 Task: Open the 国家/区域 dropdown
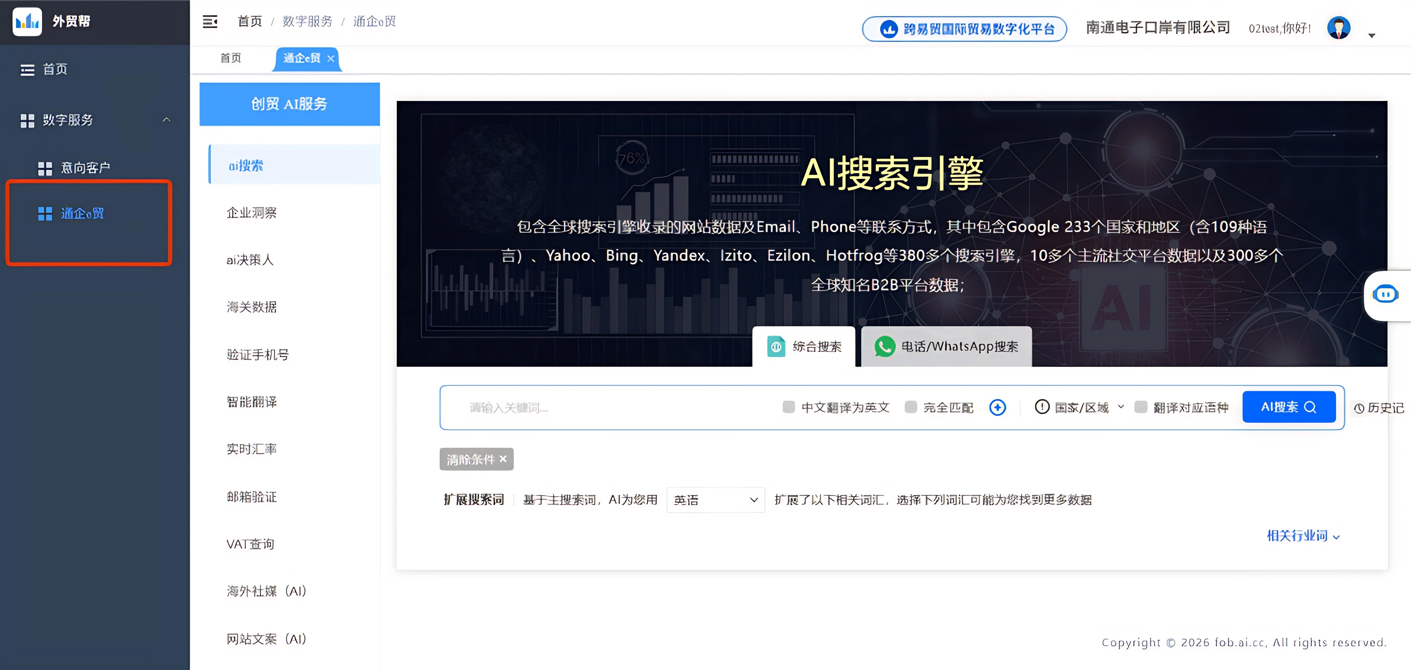(x=1080, y=407)
